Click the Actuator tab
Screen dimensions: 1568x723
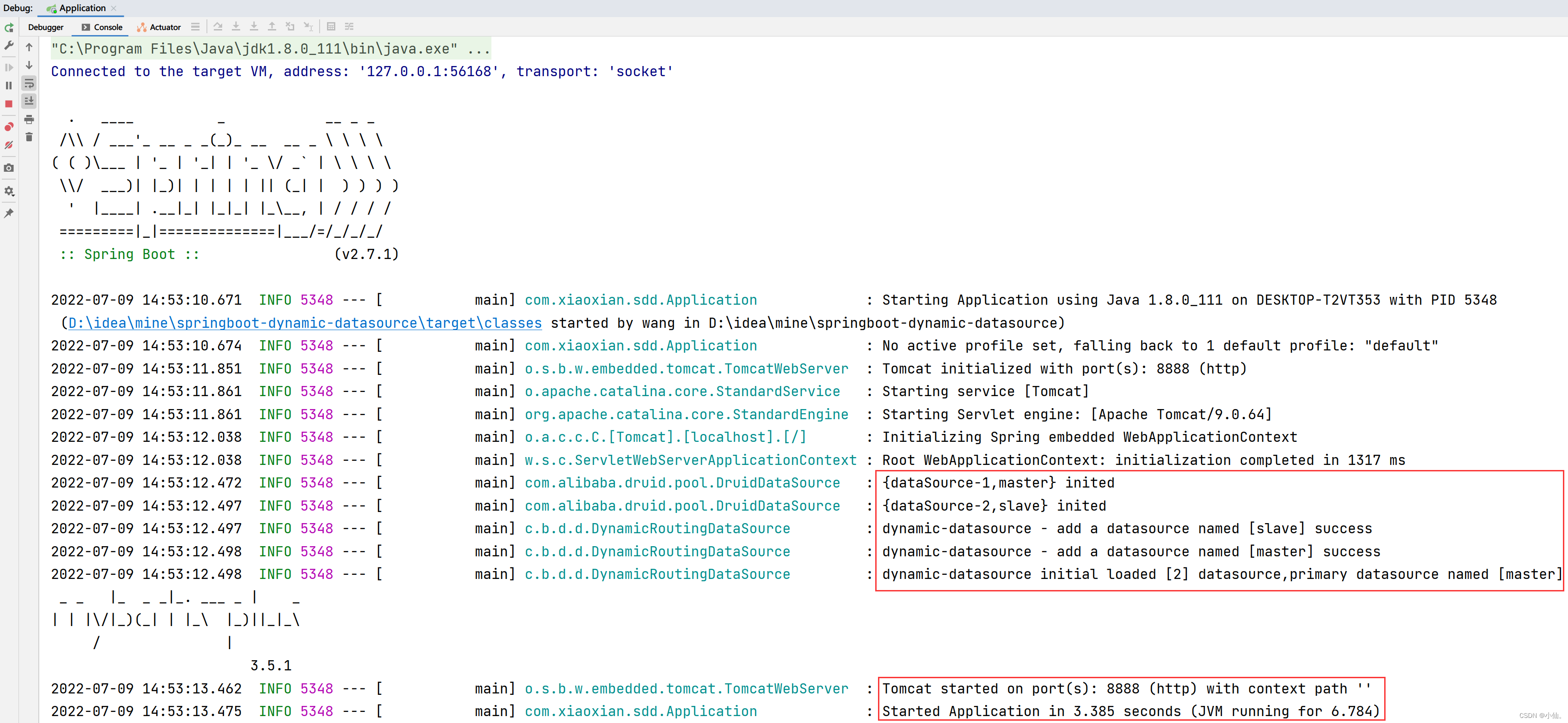(155, 27)
